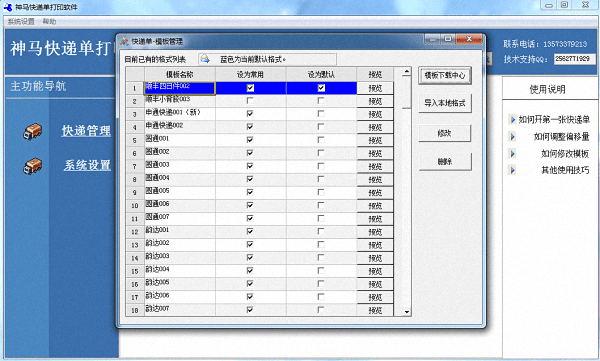Preview the 韵达001 template
Viewport: 600px width, 361px height.
pyautogui.click(x=375, y=232)
